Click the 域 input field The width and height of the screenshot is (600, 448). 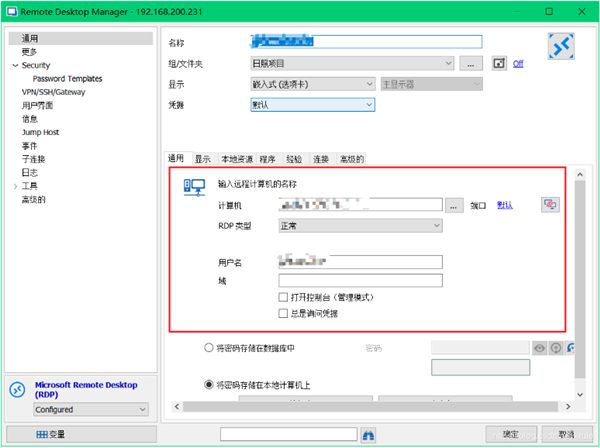point(360,280)
